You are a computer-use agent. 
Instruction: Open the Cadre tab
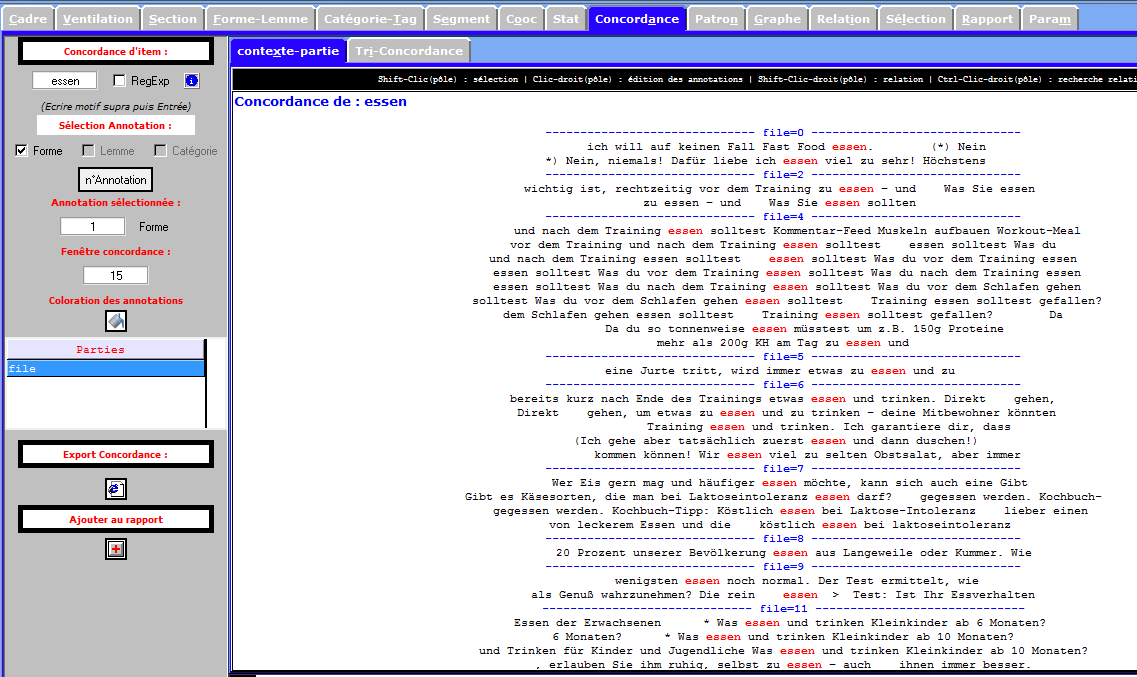28,19
